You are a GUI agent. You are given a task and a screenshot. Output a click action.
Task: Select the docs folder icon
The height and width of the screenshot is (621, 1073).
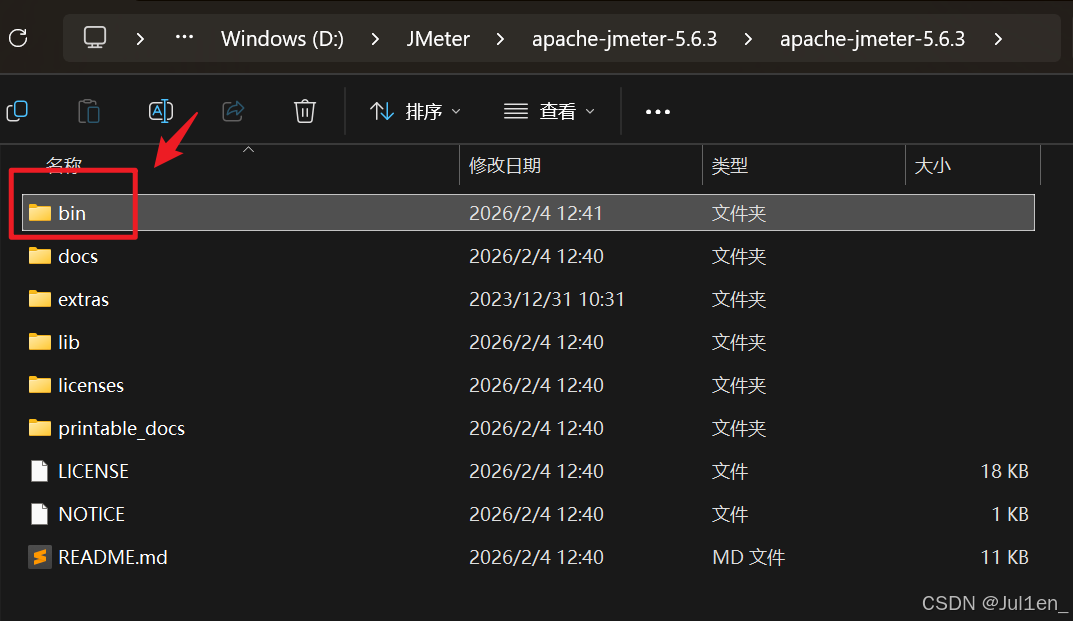pos(40,256)
